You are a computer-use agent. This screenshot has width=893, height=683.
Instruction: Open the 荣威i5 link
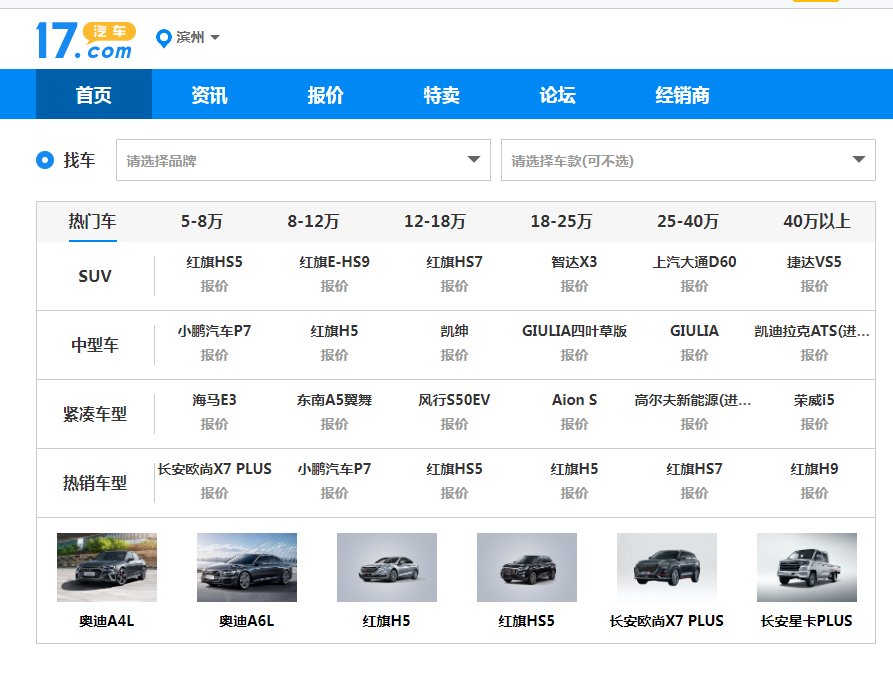tap(814, 400)
